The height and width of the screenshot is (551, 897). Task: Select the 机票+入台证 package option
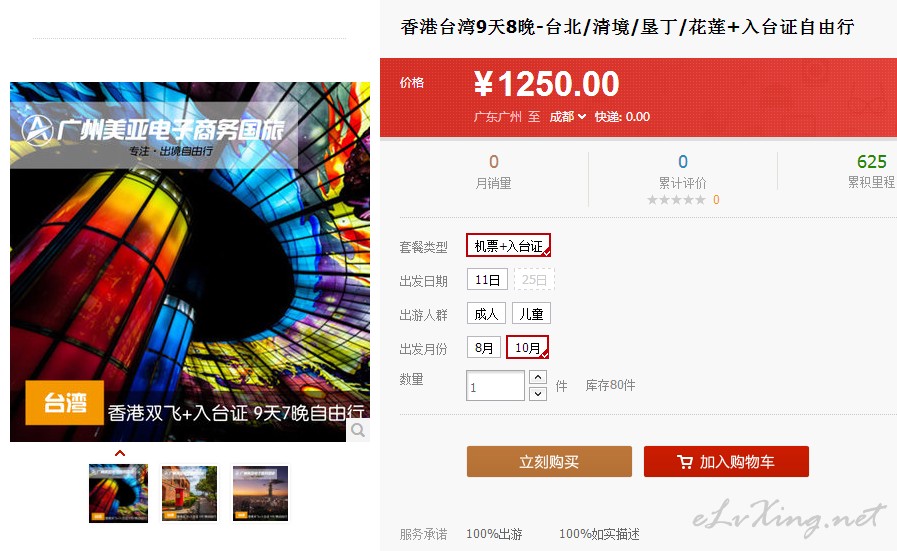(x=509, y=245)
